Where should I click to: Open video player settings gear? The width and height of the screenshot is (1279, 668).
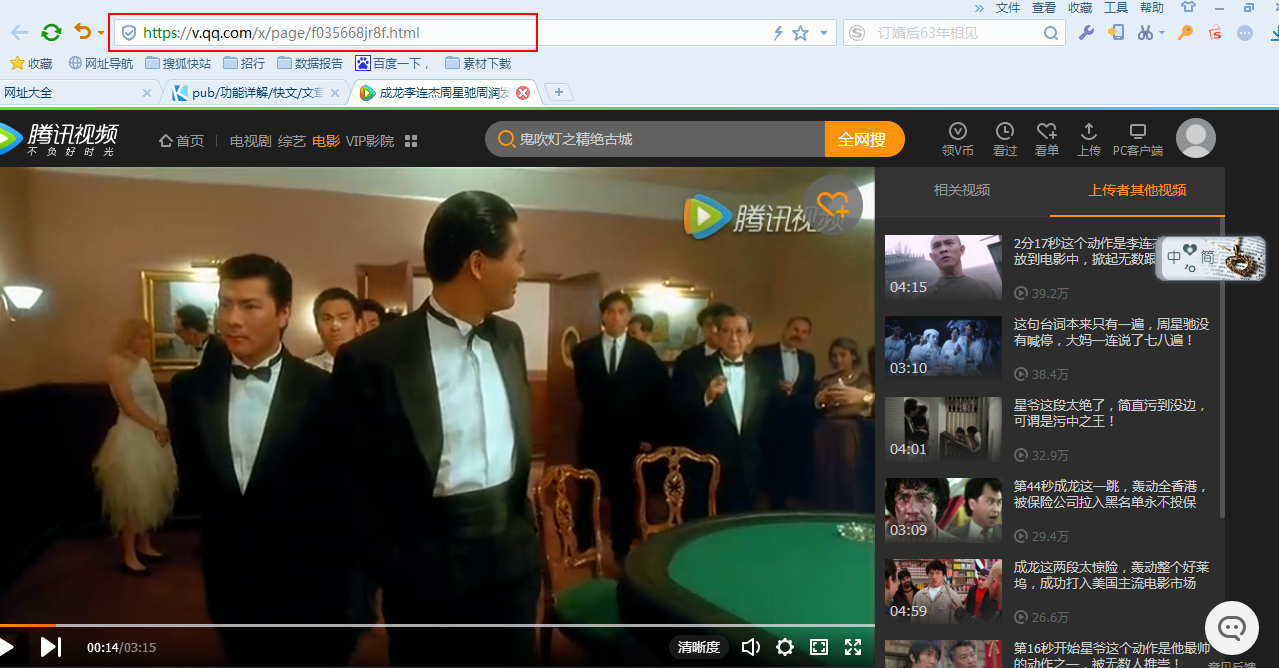click(785, 647)
